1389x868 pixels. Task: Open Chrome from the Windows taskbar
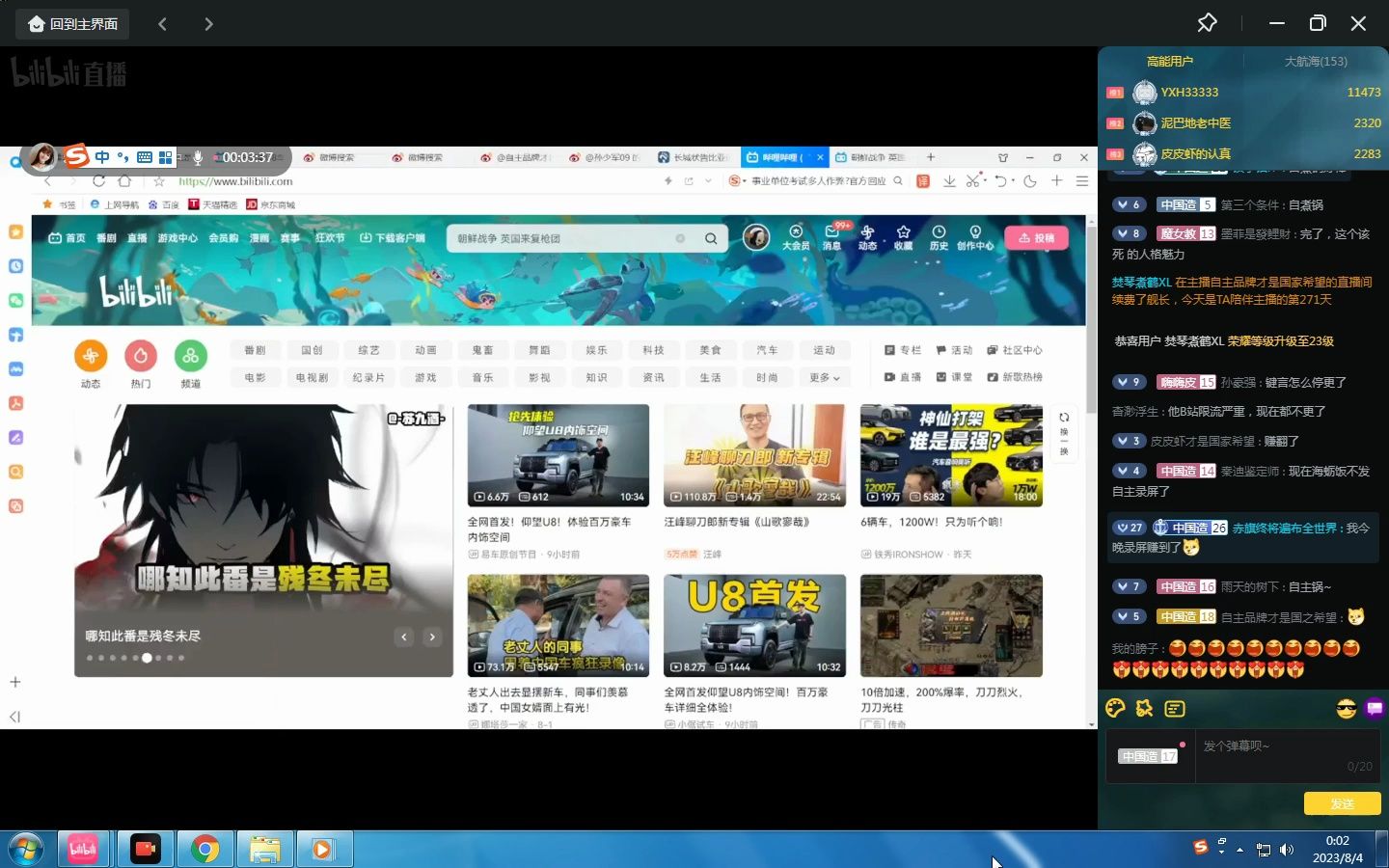pyautogui.click(x=204, y=849)
